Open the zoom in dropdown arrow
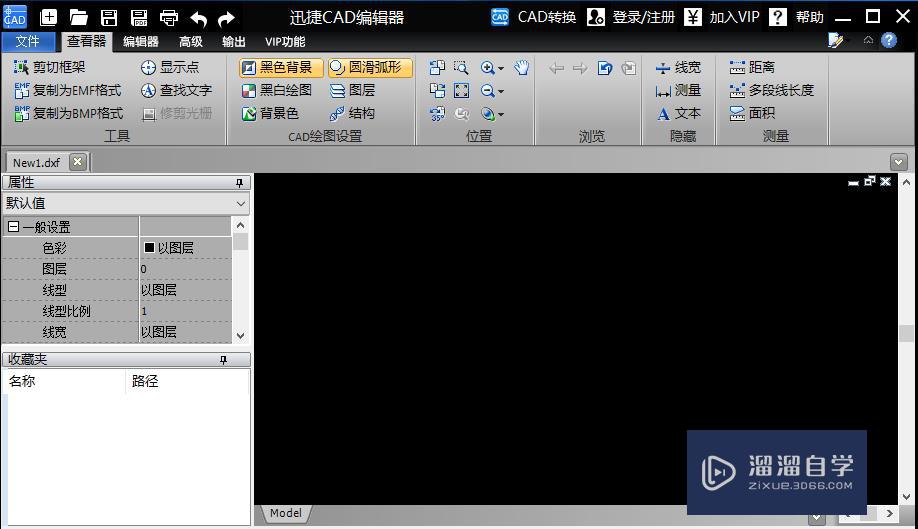Screen dimensions: 918x529 point(501,69)
